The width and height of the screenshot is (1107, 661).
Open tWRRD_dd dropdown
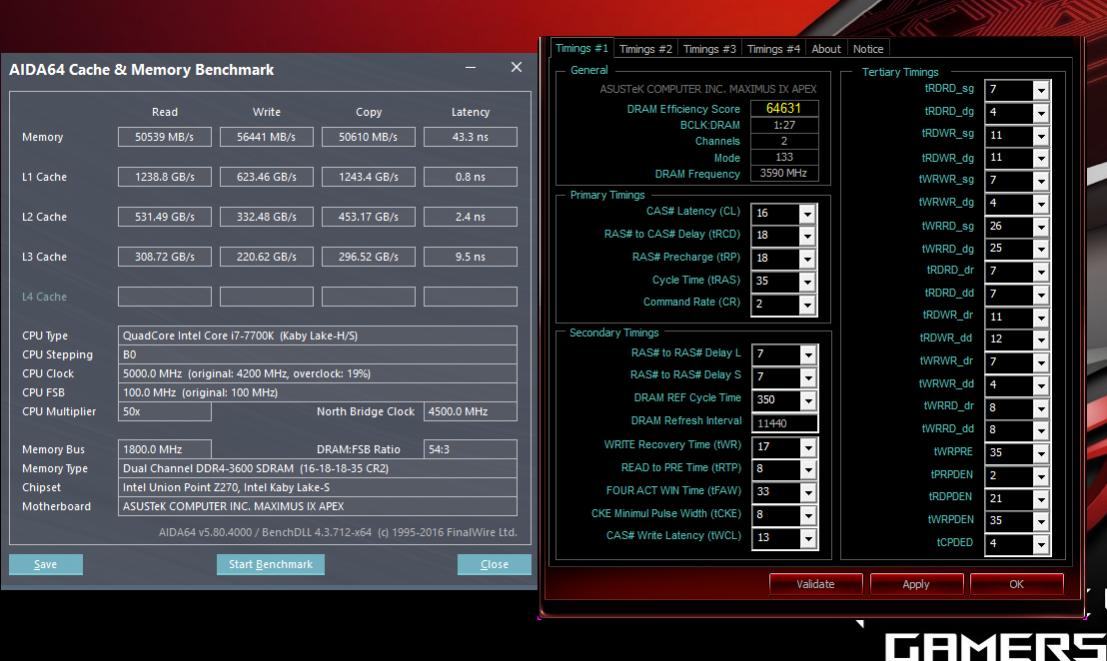(x=1041, y=431)
